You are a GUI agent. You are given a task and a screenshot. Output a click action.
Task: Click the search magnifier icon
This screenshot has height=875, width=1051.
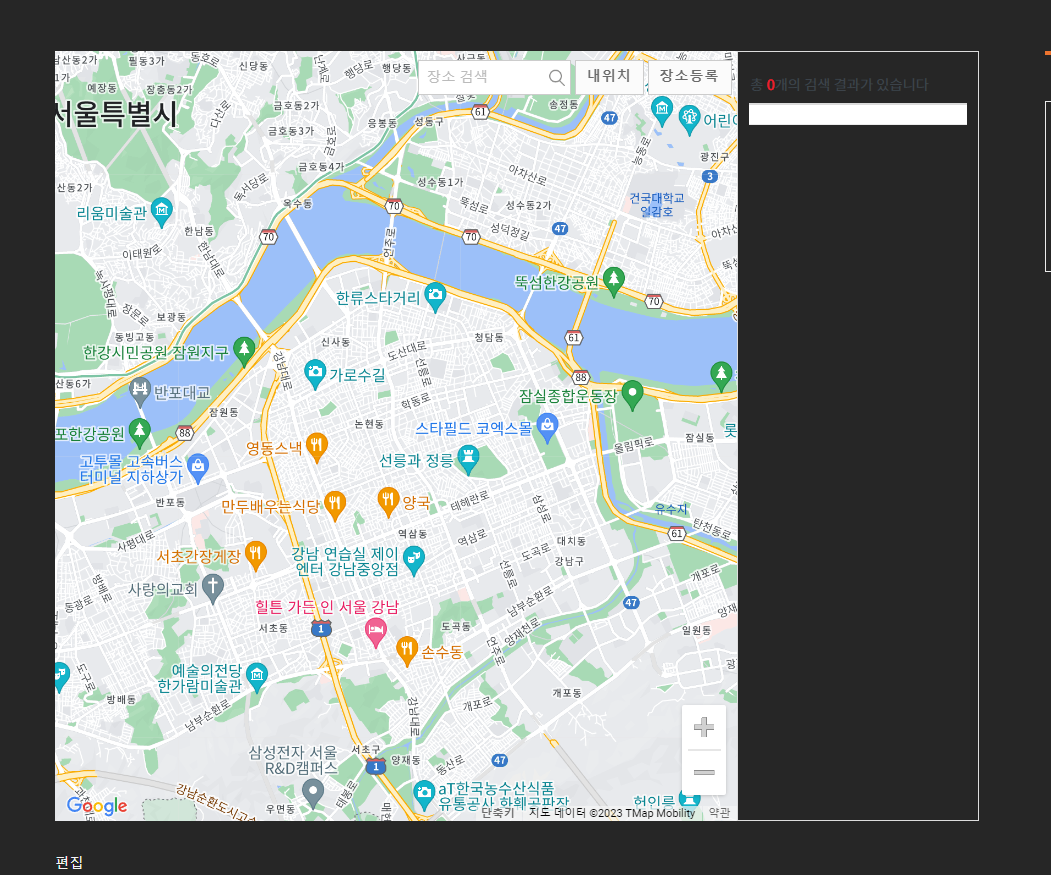click(556, 77)
